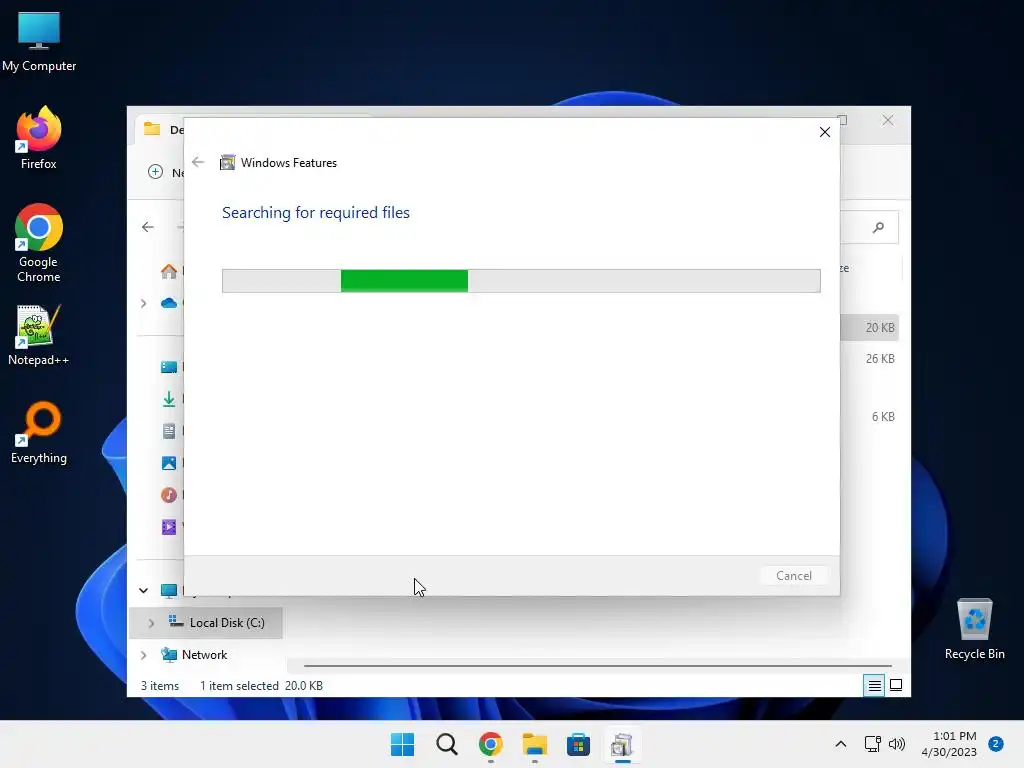The height and width of the screenshot is (768, 1024).
Task: Go back in Windows Features dialog
Action: point(198,162)
